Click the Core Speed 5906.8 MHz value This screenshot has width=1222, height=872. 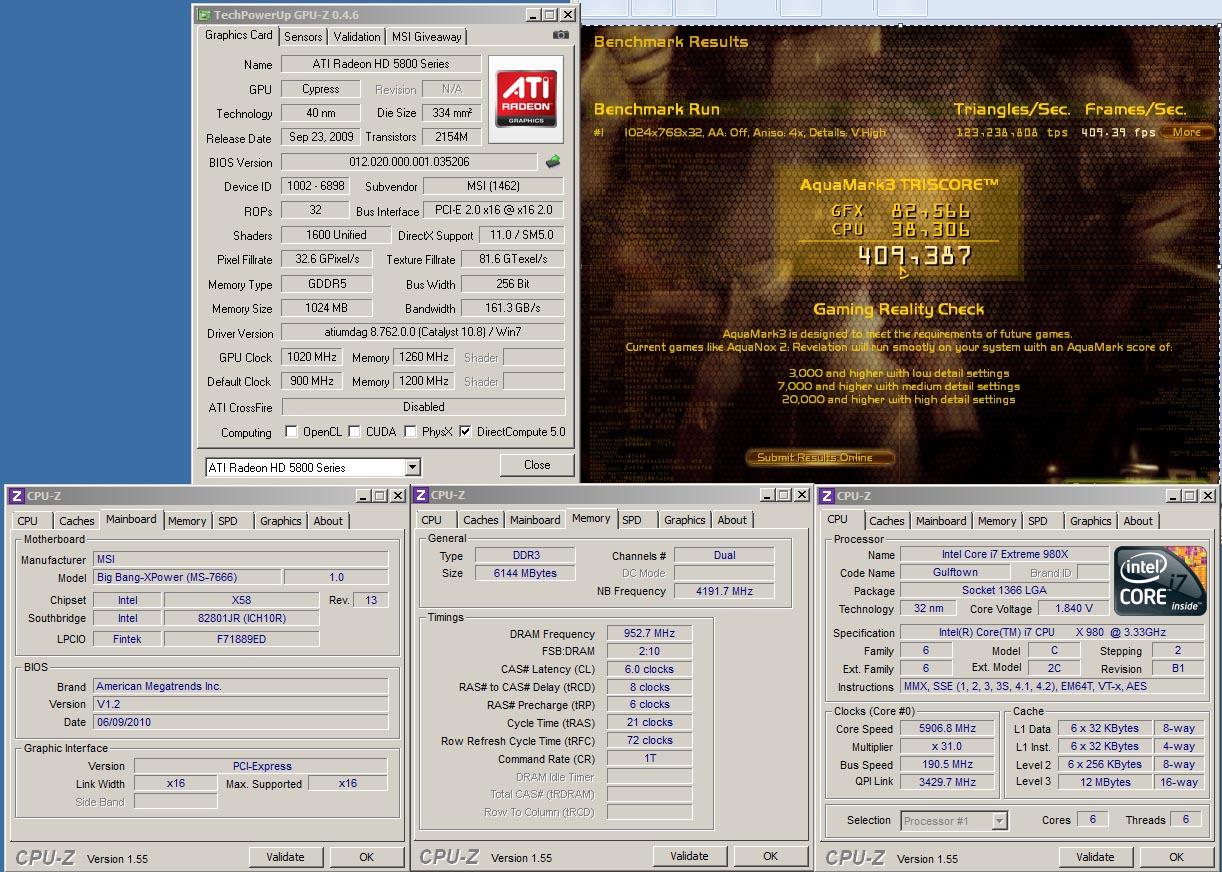point(947,729)
